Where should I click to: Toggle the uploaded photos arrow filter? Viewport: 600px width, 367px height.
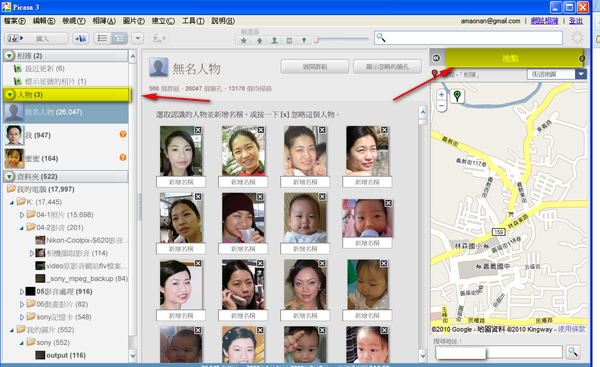pos(259,40)
